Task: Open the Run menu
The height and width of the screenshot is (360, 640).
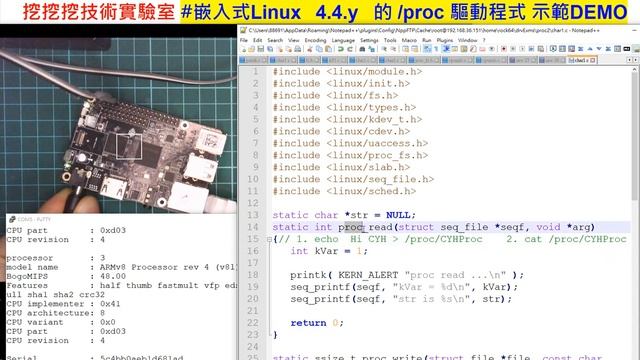Action: coord(427,40)
